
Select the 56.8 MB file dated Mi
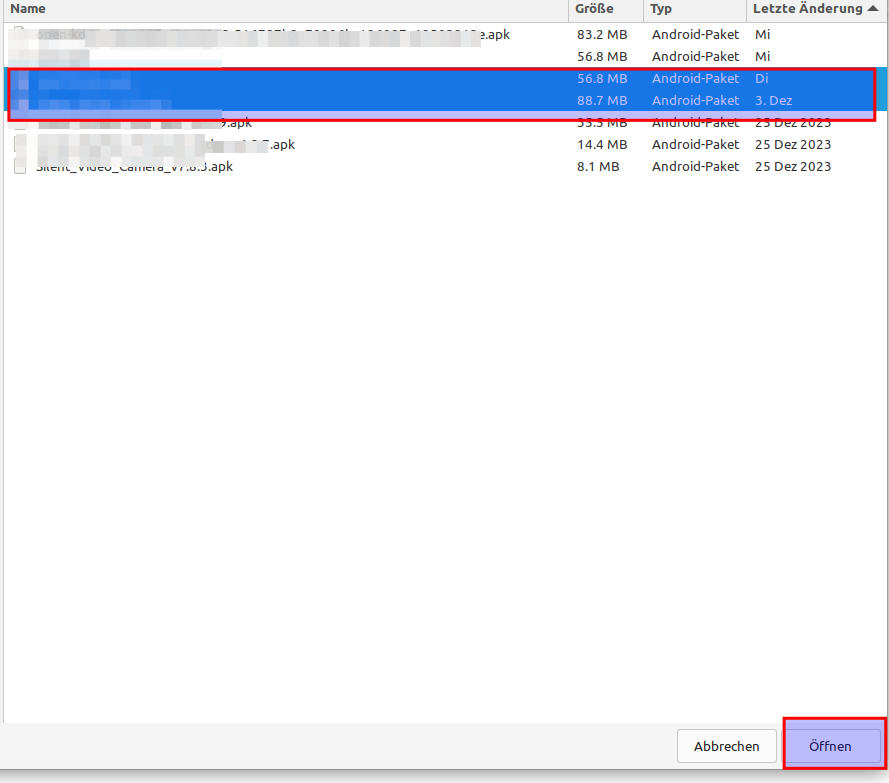pyautogui.click(x=300, y=56)
